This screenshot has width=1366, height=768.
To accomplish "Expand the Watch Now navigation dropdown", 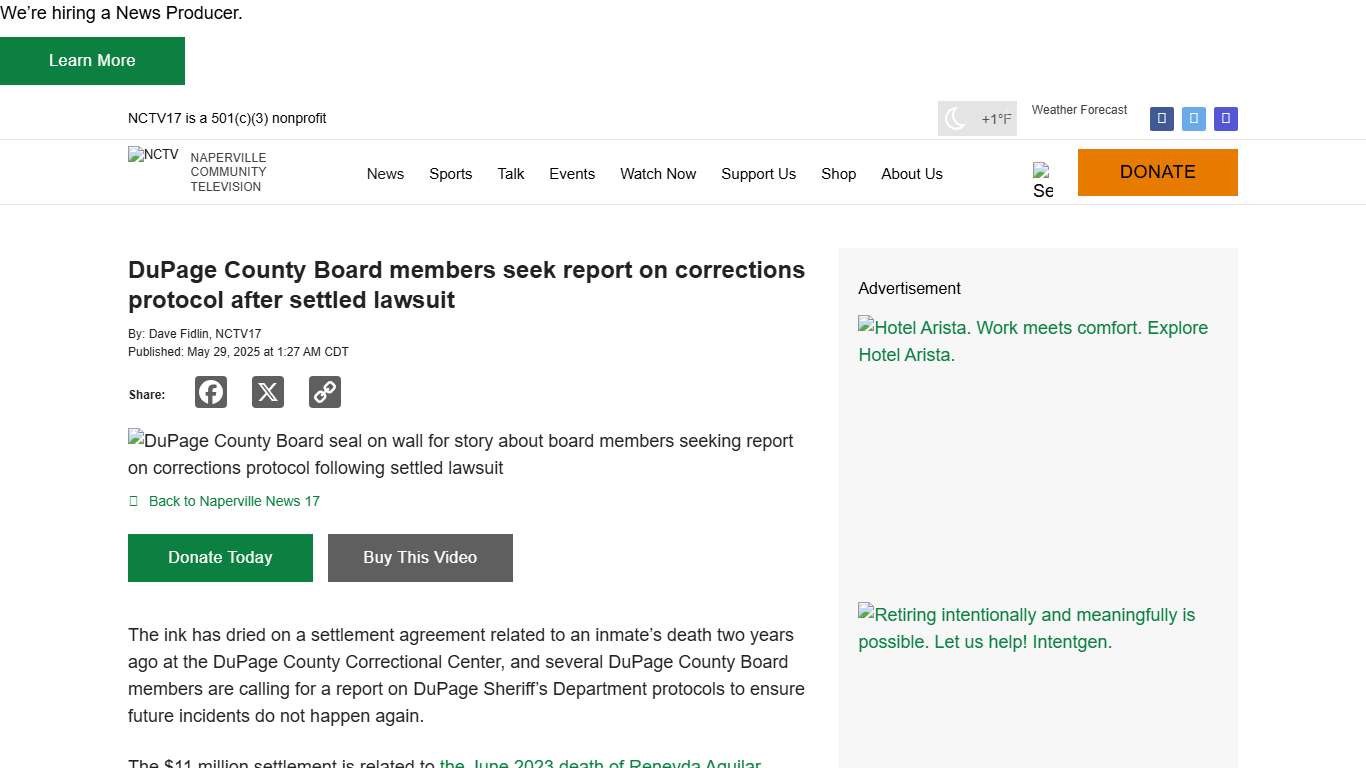I will [657, 174].
